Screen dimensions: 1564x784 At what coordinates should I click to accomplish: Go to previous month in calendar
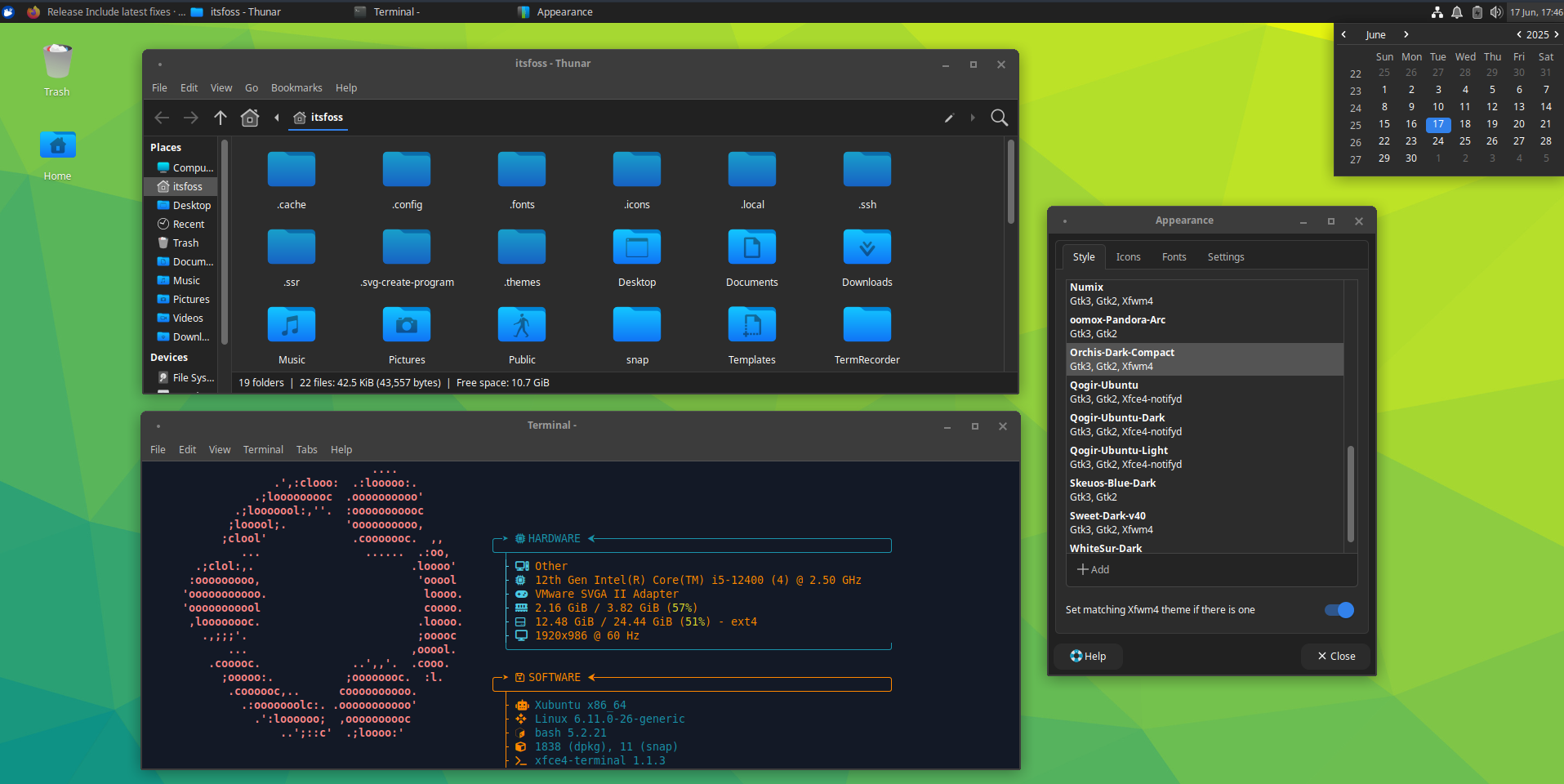(x=1343, y=34)
